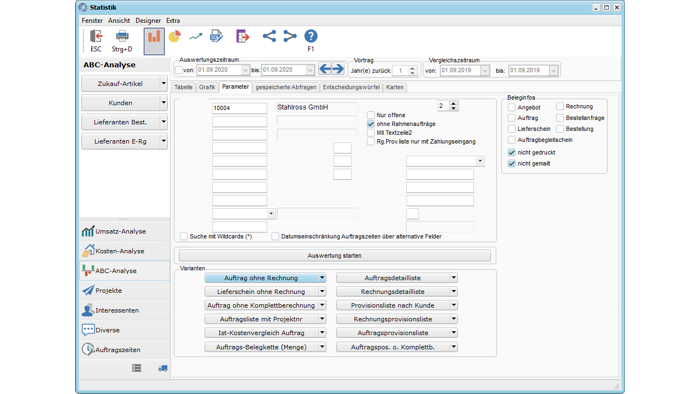Open the Extra menu
700x394 pixels.
coord(173,21)
